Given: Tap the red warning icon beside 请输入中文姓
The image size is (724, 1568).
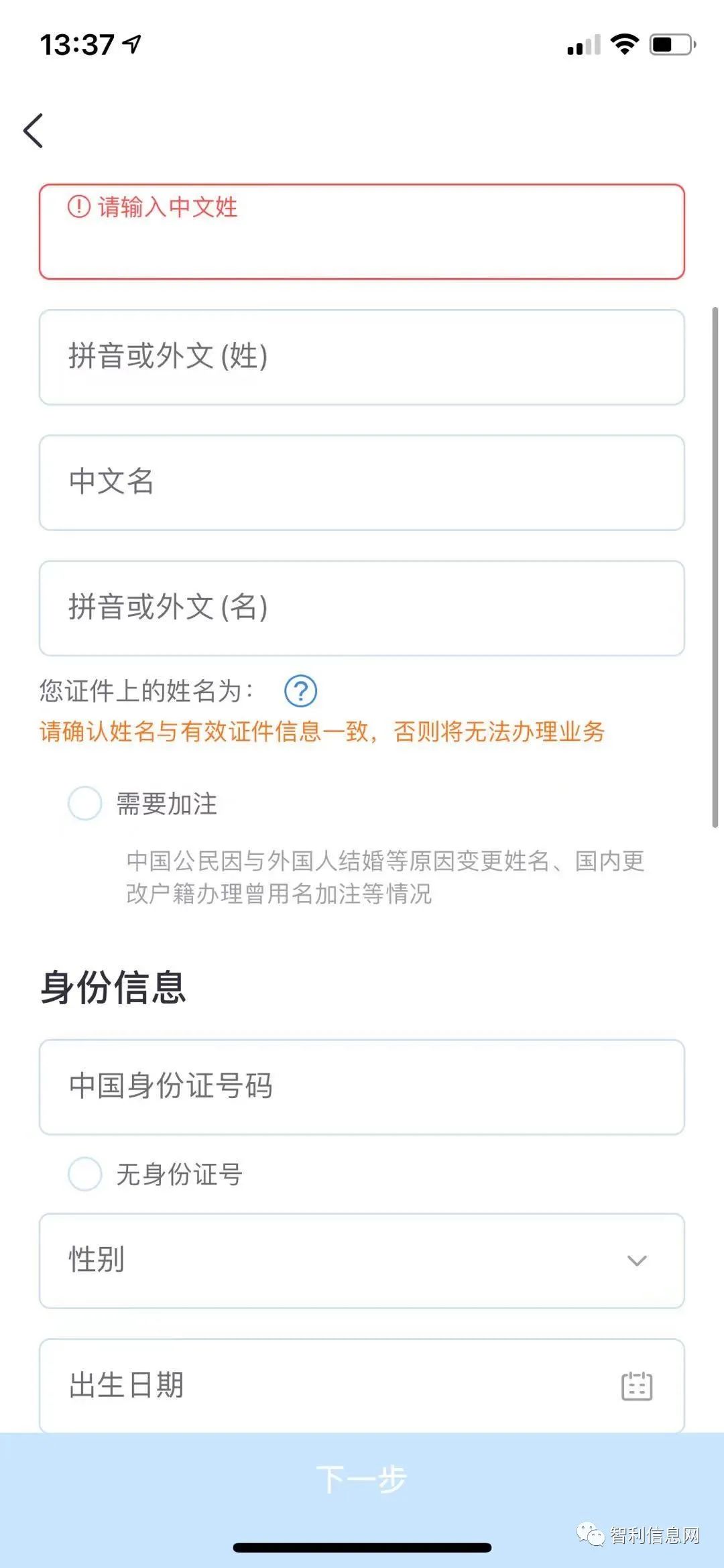Looking at the screenshot, I should click(79, 206).
